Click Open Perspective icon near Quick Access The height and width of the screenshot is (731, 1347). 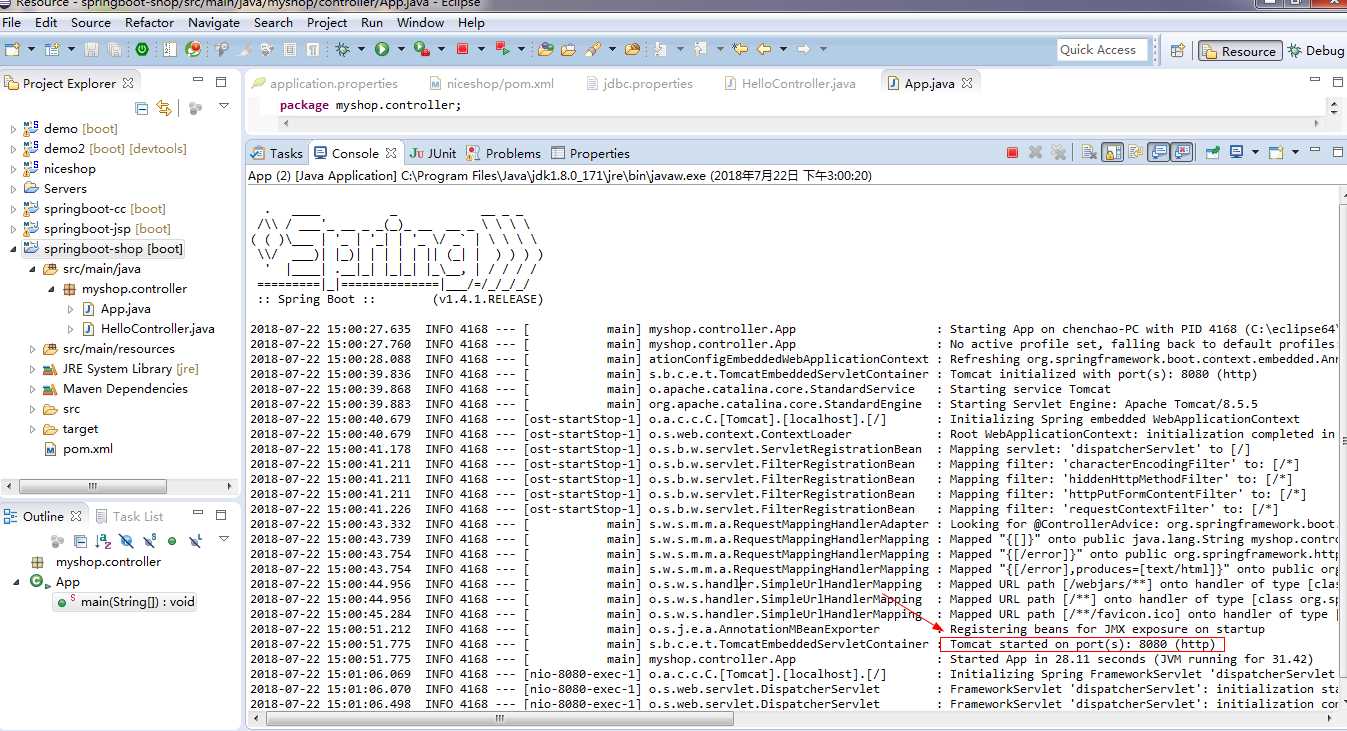pos(1177,50)
